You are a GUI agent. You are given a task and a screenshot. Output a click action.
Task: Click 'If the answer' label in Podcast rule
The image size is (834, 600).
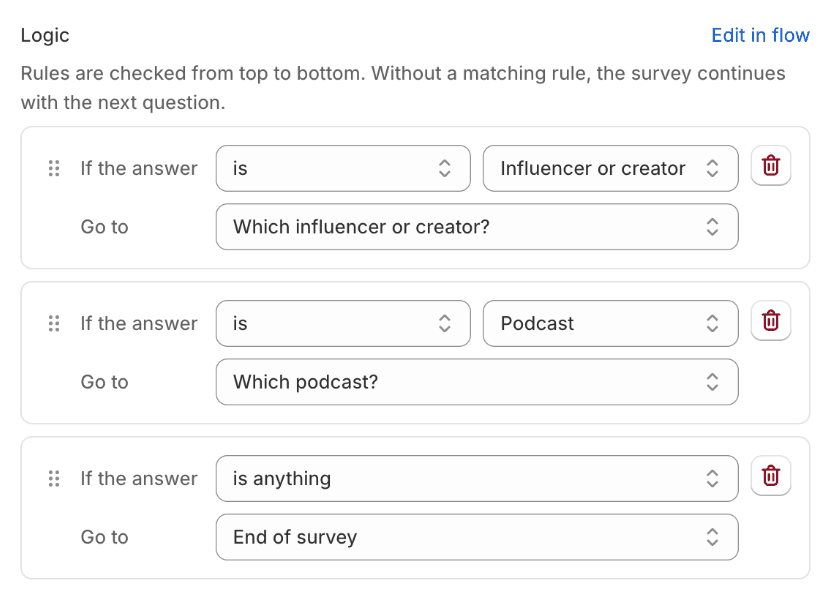click(x=139, y=323)
